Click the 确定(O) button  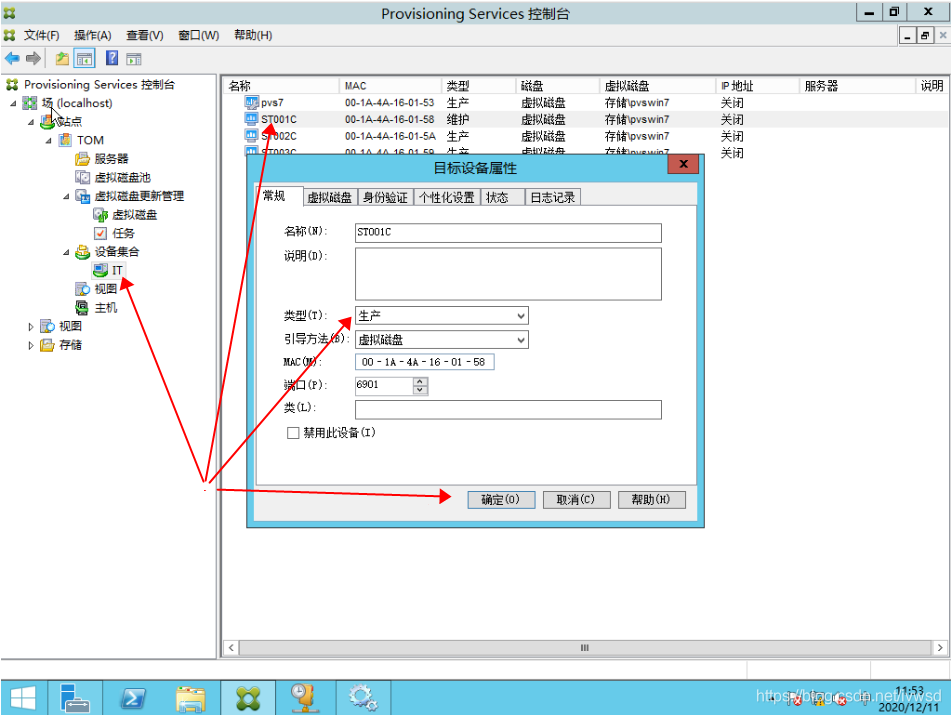click(500, 500)
